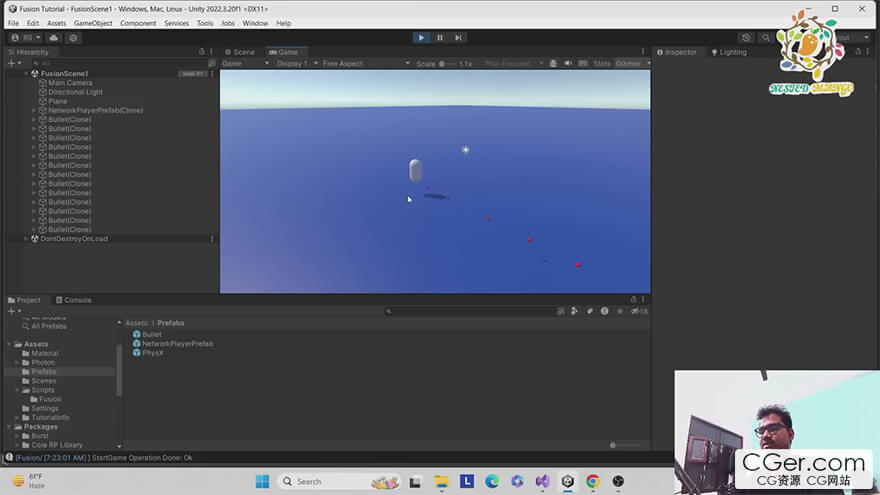The image size is (880, 495).
Task: Open Chrome from the Windows taskbar
Action: click(x=593, y=481)
